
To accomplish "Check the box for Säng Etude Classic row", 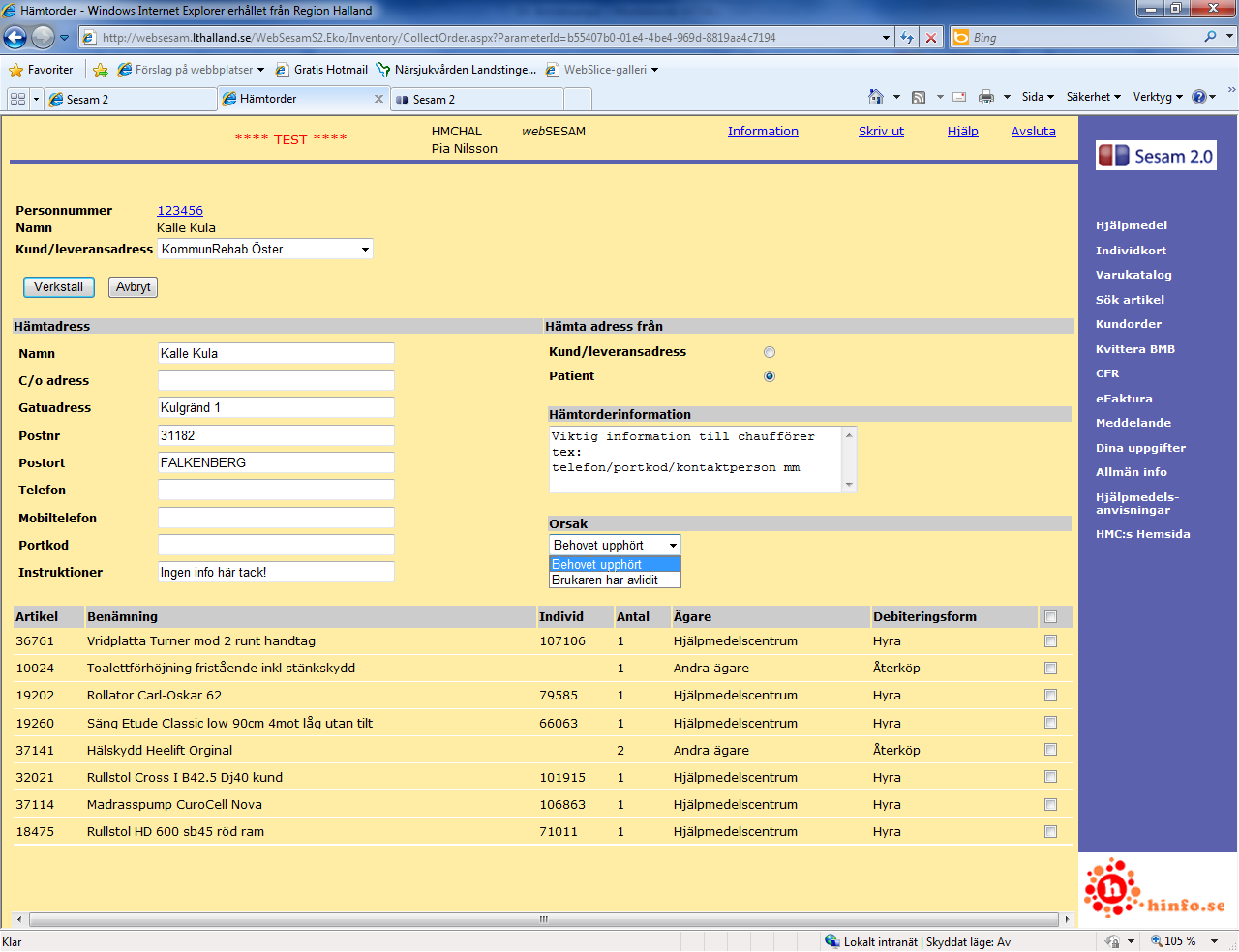I will pos(1051,723).
